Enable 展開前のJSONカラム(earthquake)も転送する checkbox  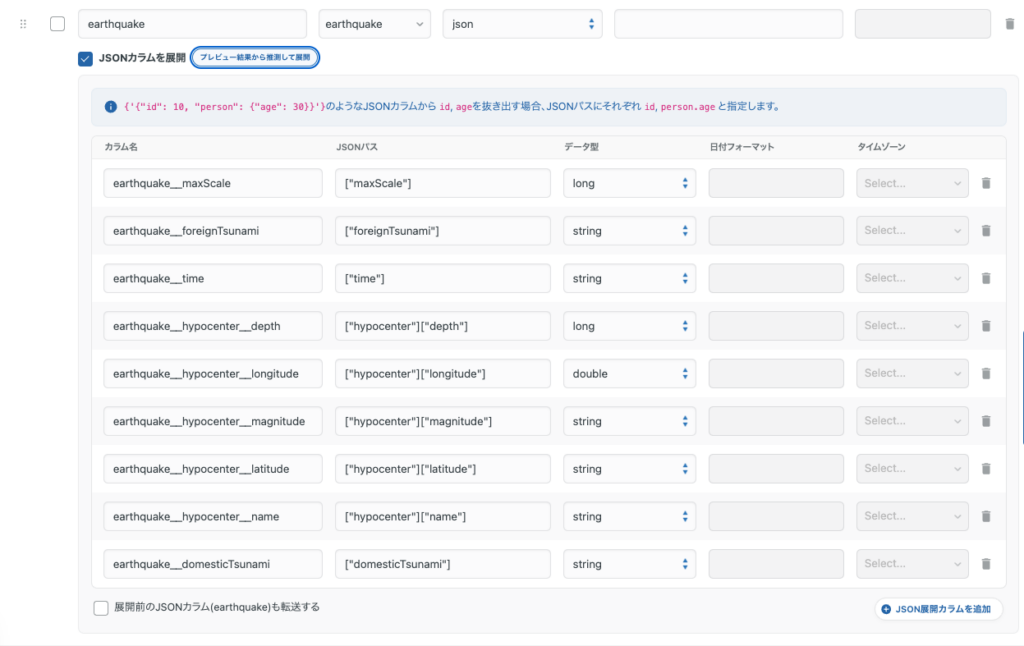point(101,608)
